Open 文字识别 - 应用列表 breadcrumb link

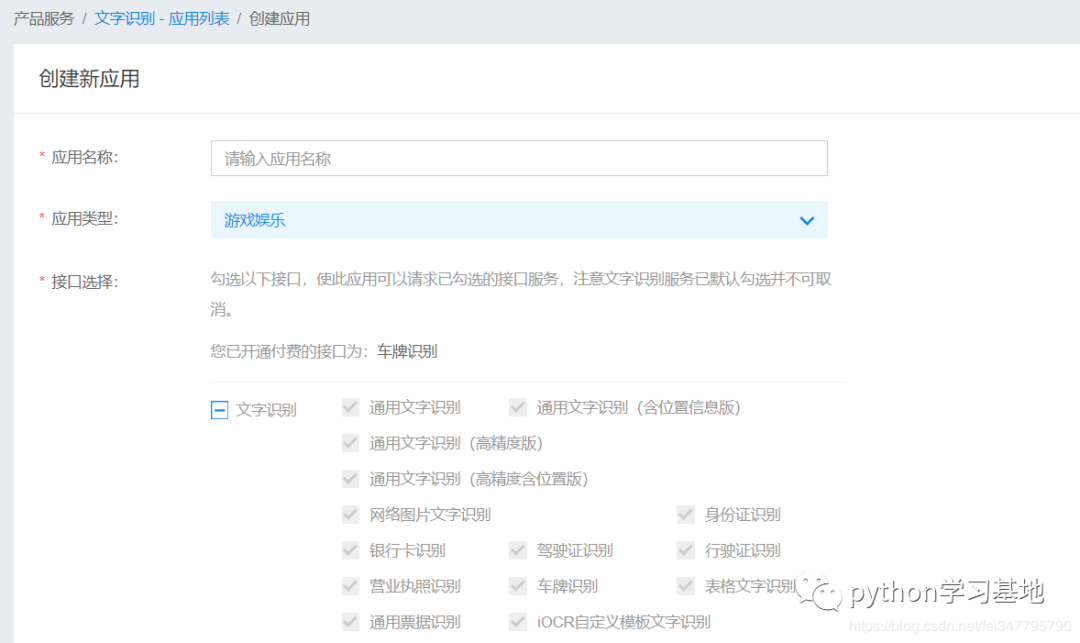[x=162, y=19]
